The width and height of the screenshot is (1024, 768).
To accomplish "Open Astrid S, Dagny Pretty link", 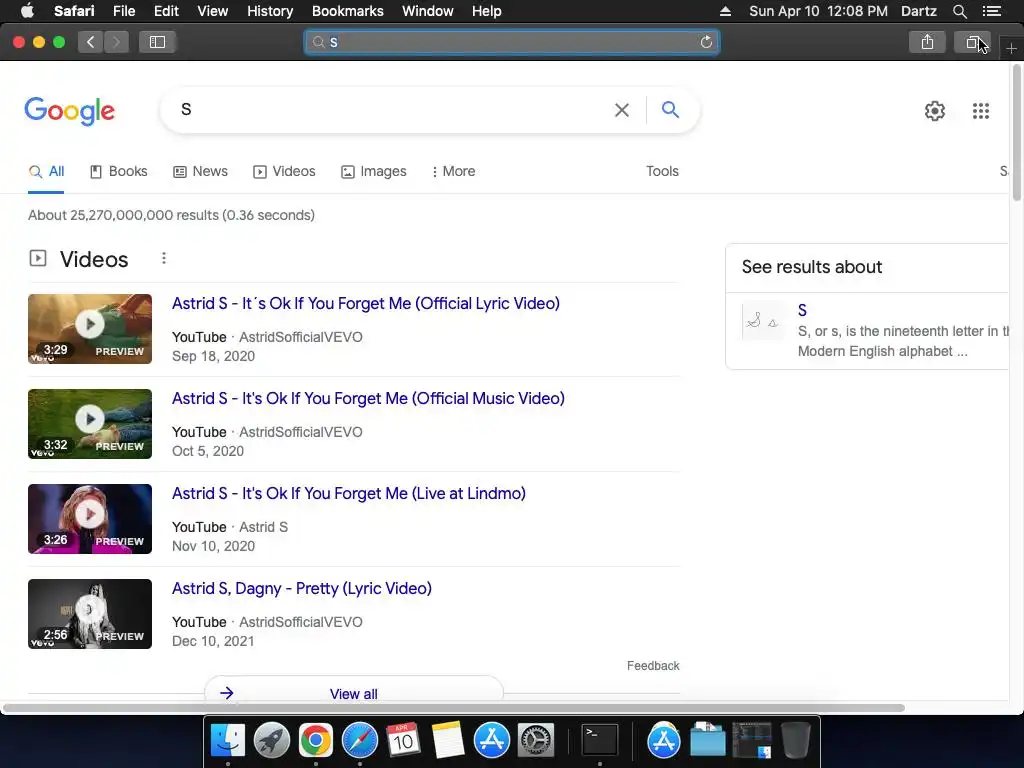I will pyautogui.click(x=302, y=588).
